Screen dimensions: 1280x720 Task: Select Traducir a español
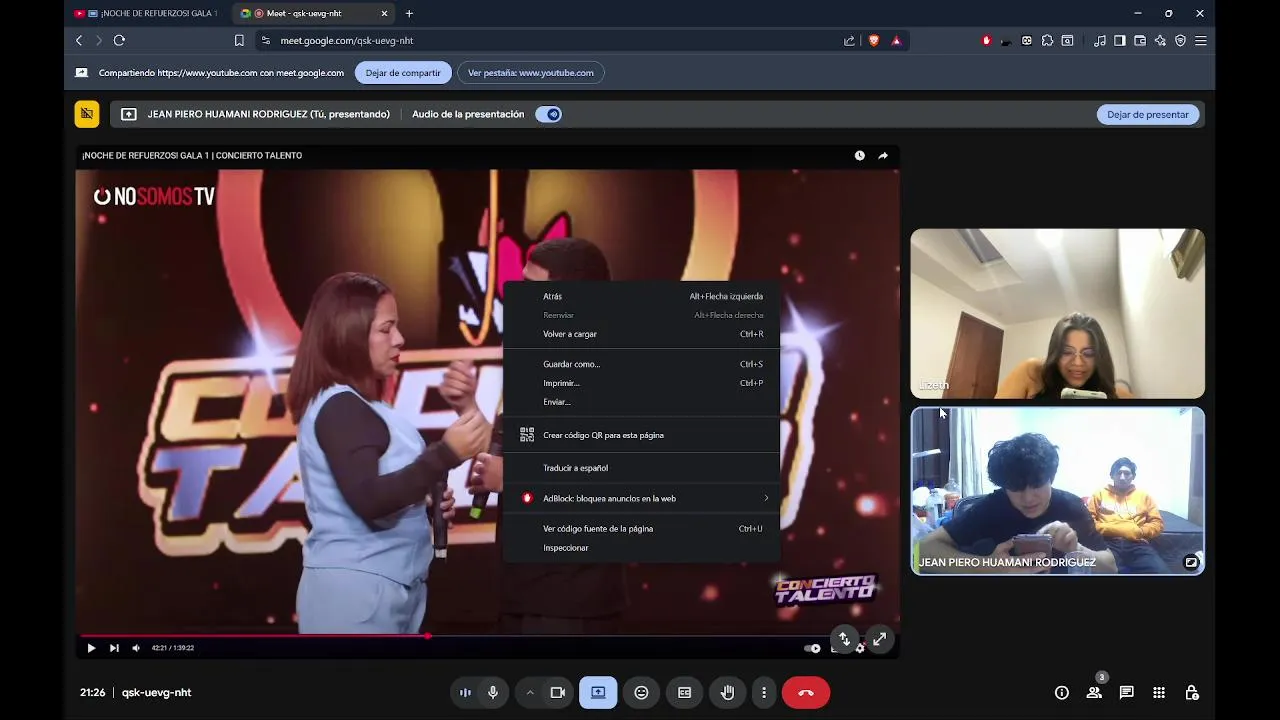point(641,468)
